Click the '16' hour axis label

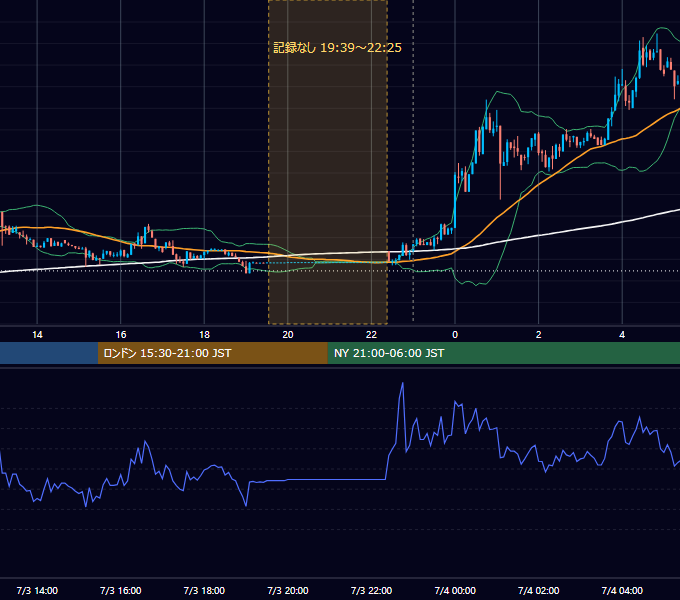click(x=121, y=335)
